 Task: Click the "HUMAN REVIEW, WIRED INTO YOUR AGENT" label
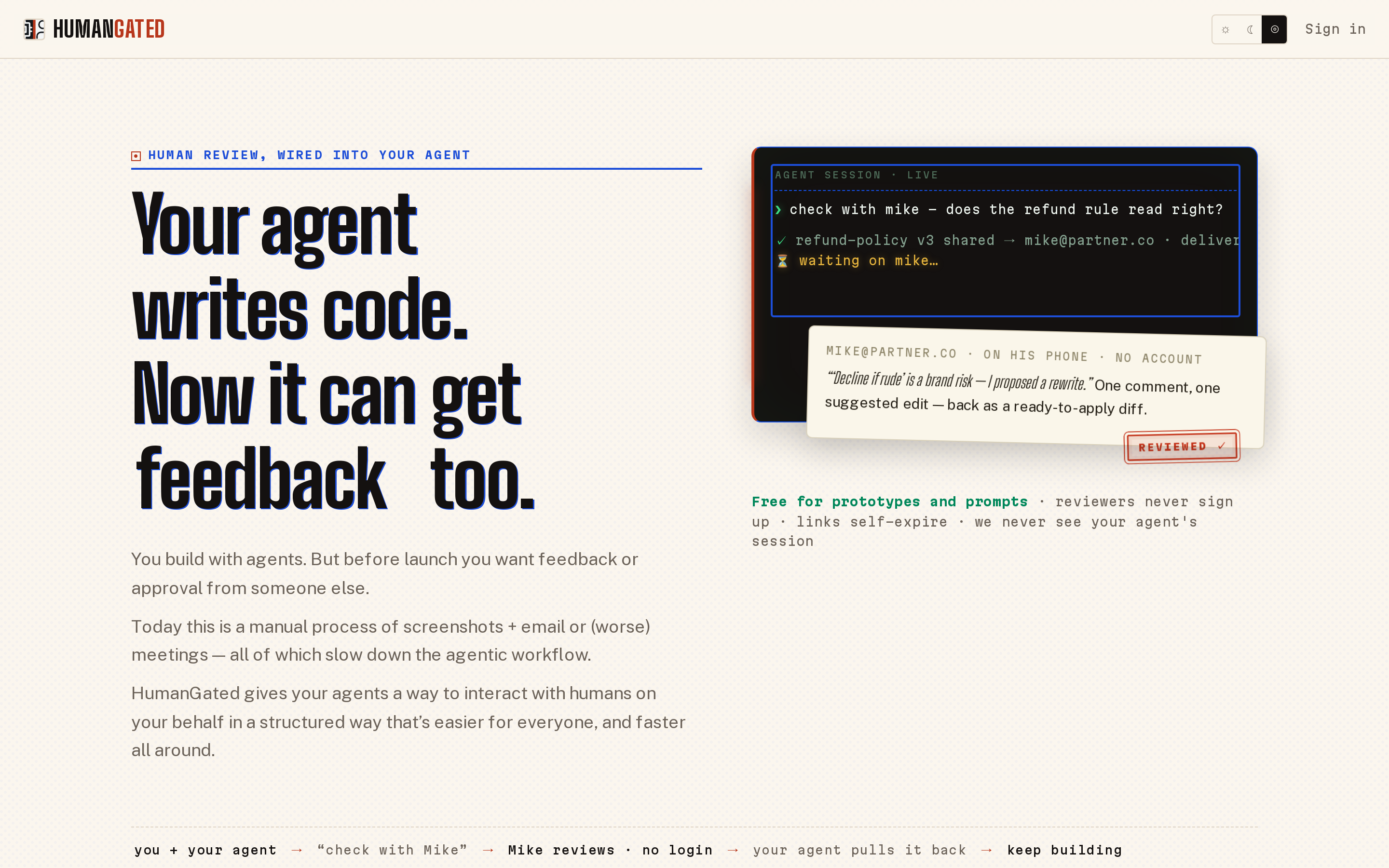click(309, 155)
